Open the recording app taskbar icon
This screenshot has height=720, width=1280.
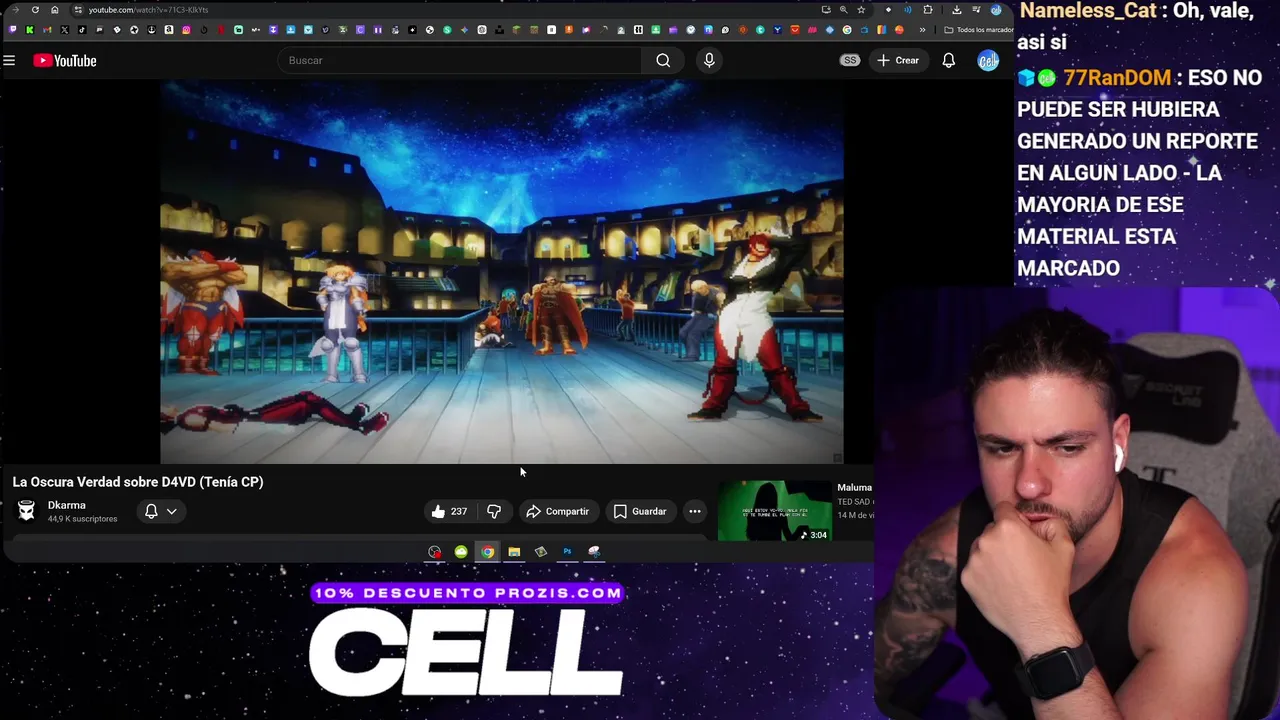coord(434,552)
